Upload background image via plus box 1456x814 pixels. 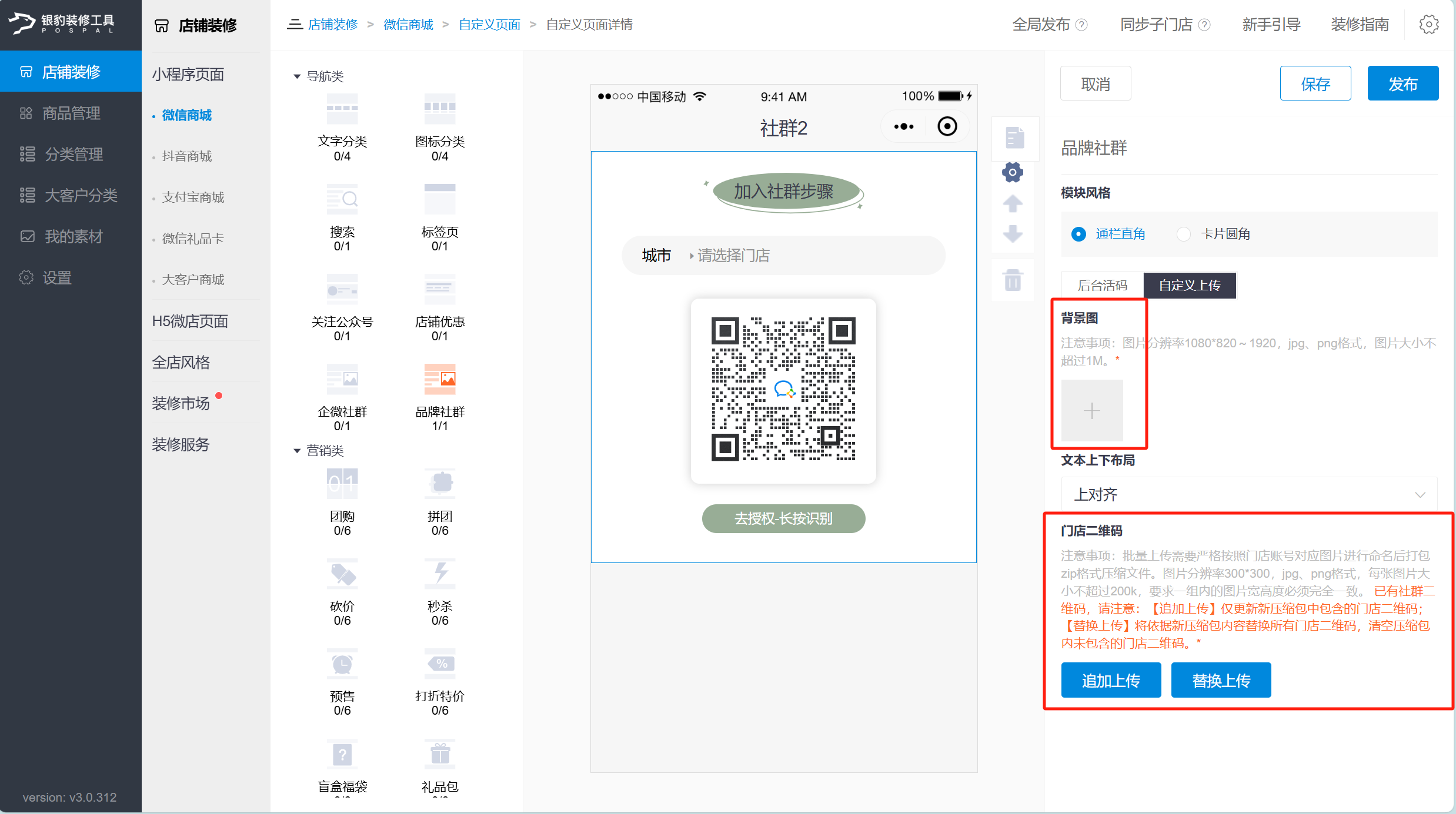coord(1092,410)
